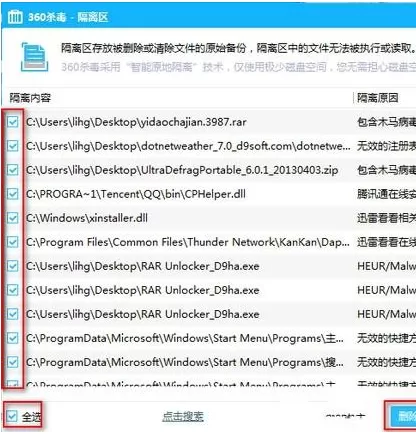Click 包含木马病毒 reason for yidaochajian.3987.rar
Screen dimensions: 416x434
point(386,122)
